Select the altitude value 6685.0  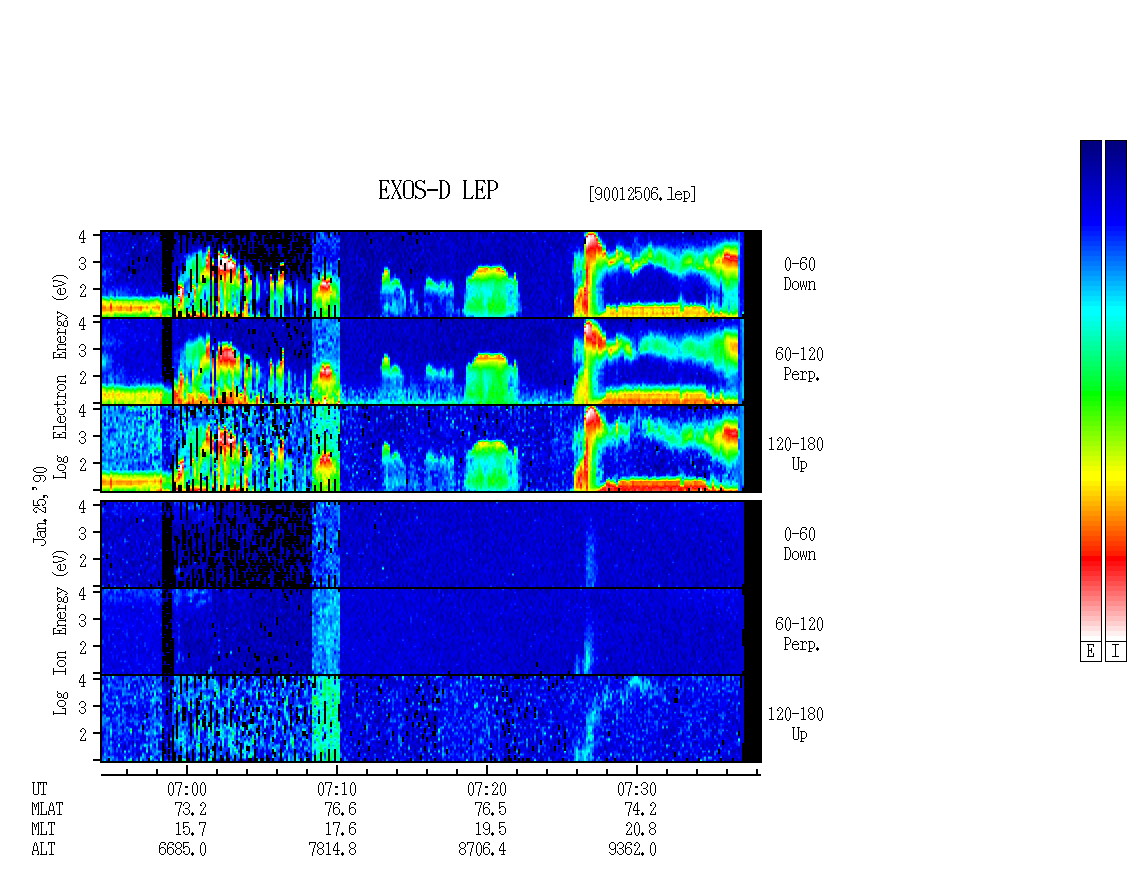pos(182,849)
